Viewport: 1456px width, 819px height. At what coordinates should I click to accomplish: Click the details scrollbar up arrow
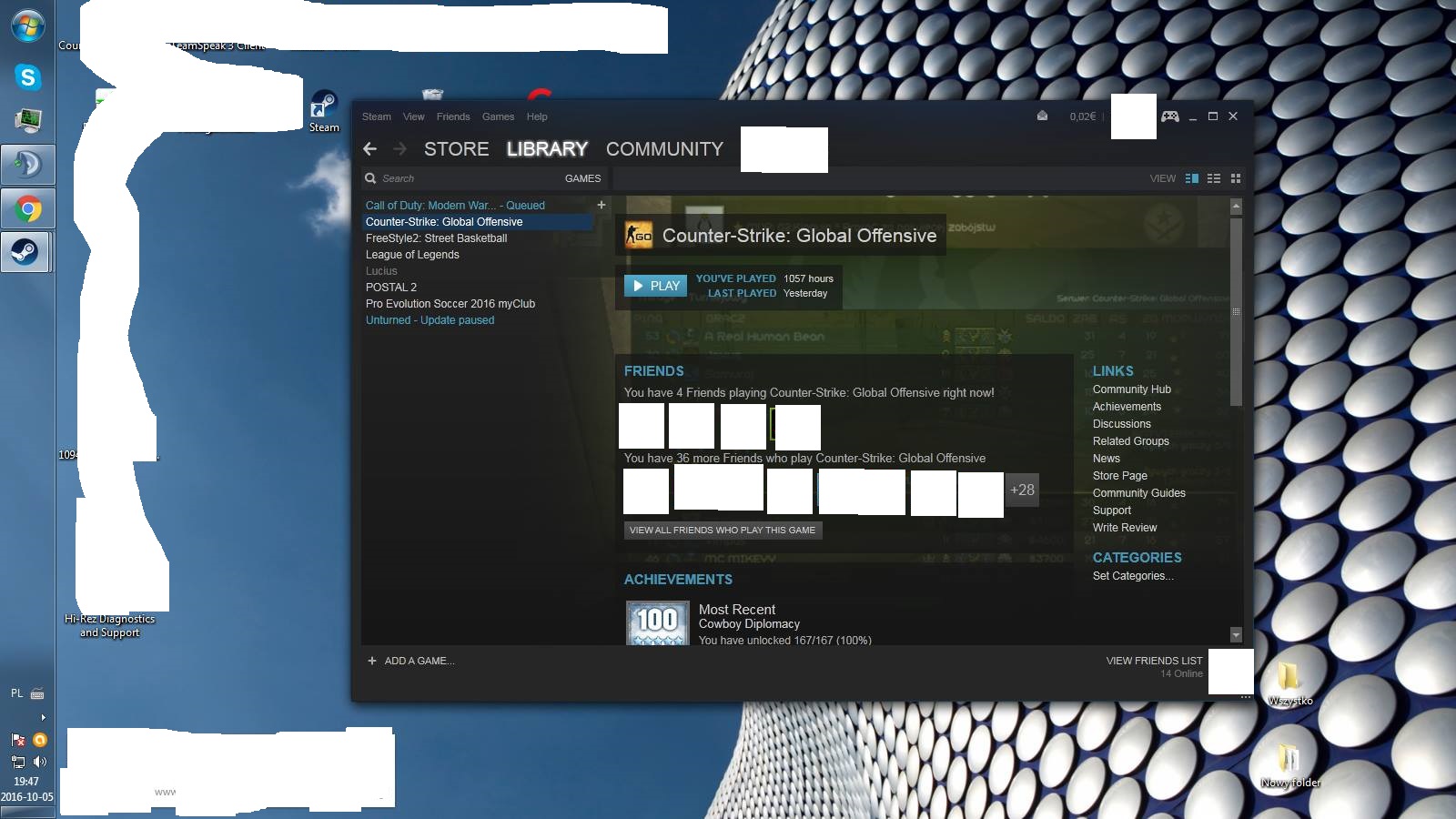click(x=1236, y=207)
